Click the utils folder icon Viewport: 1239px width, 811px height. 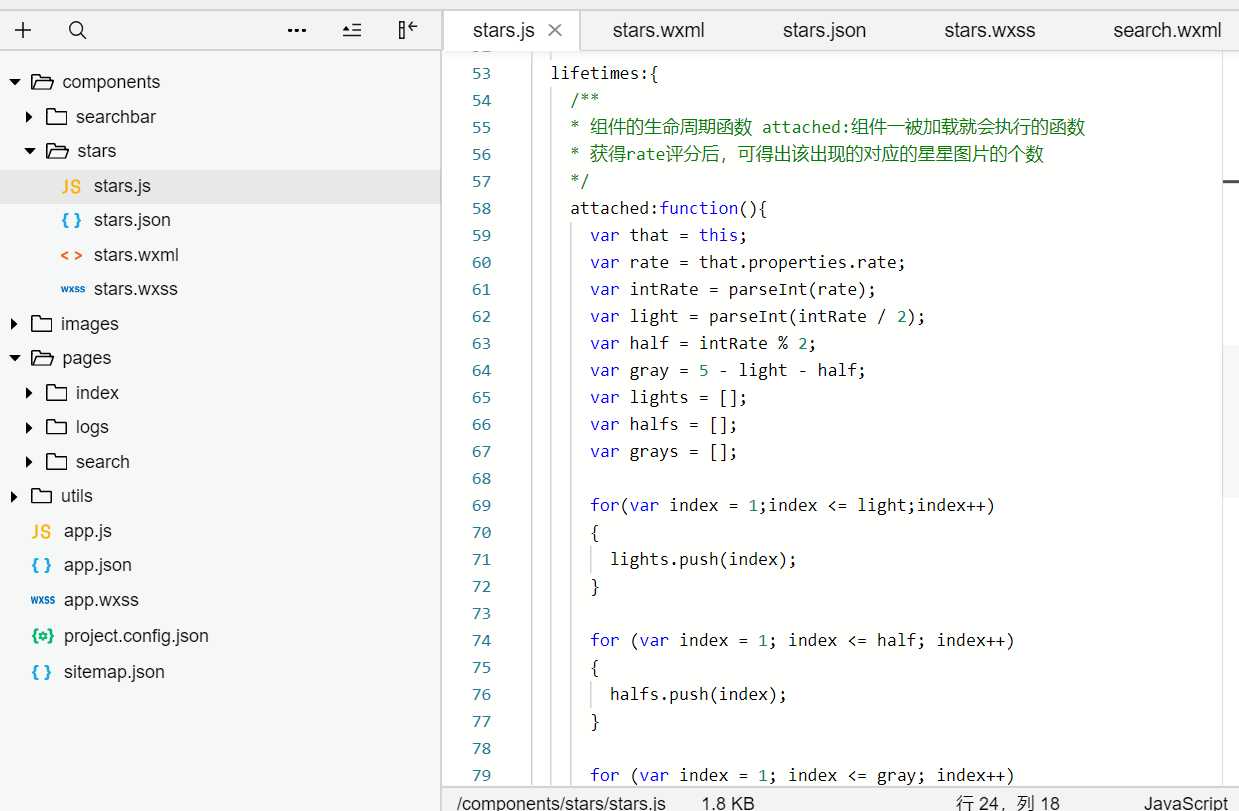tap(42, 496)
